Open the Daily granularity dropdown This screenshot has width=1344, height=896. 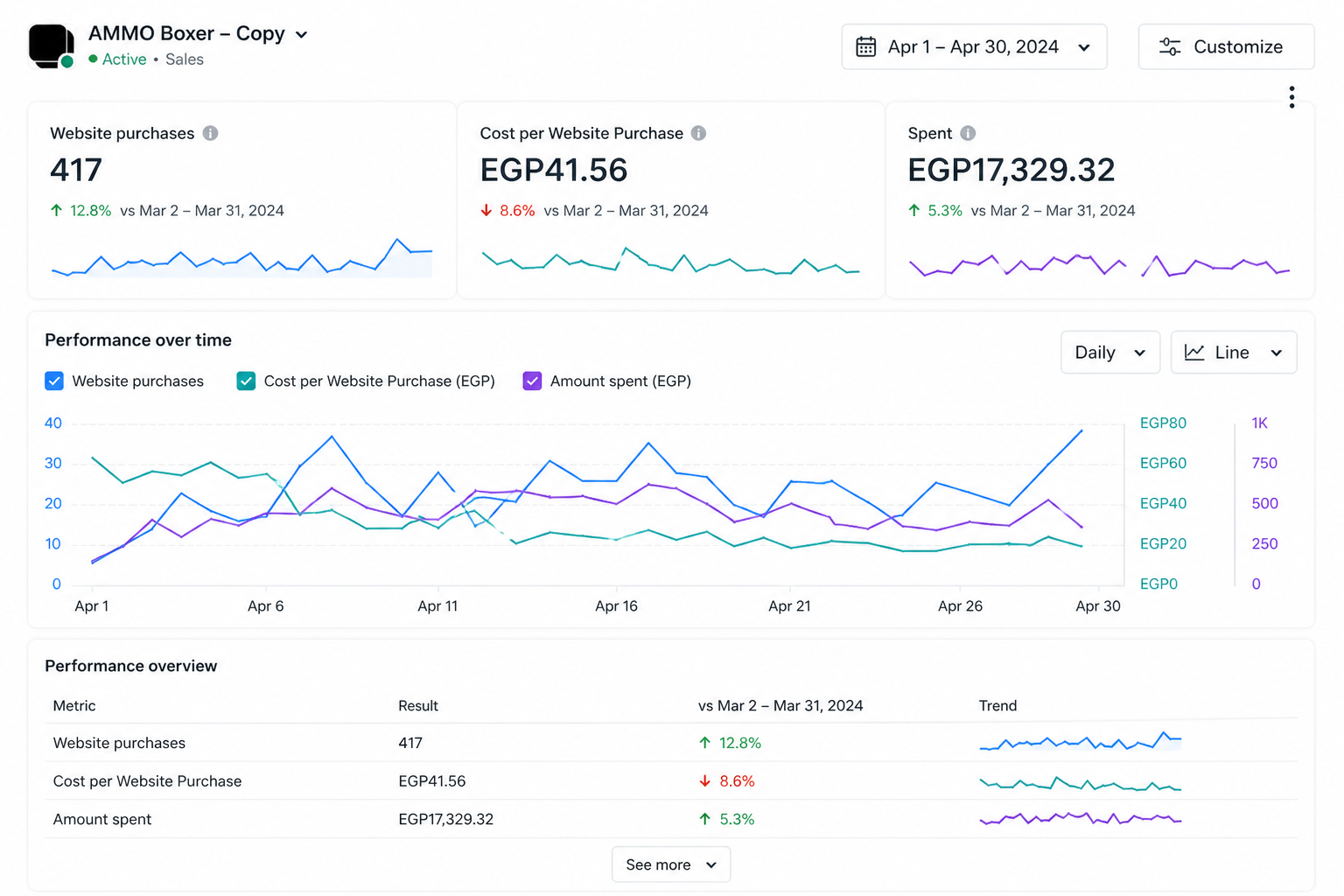coord(1110,352)
